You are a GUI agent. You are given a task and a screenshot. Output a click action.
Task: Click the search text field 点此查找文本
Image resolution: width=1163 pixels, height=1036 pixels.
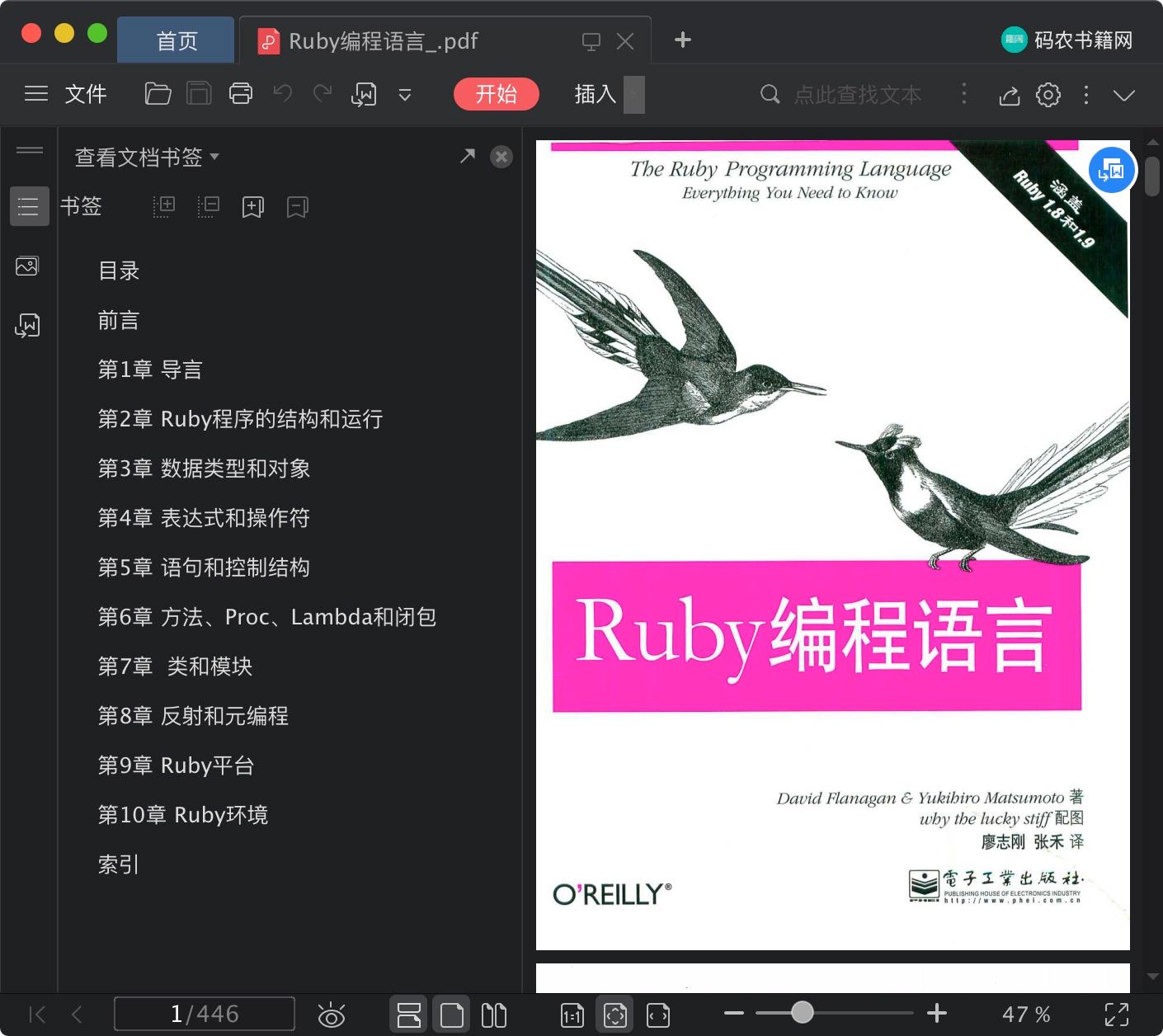pyautogui.click(x=858, y=95)
